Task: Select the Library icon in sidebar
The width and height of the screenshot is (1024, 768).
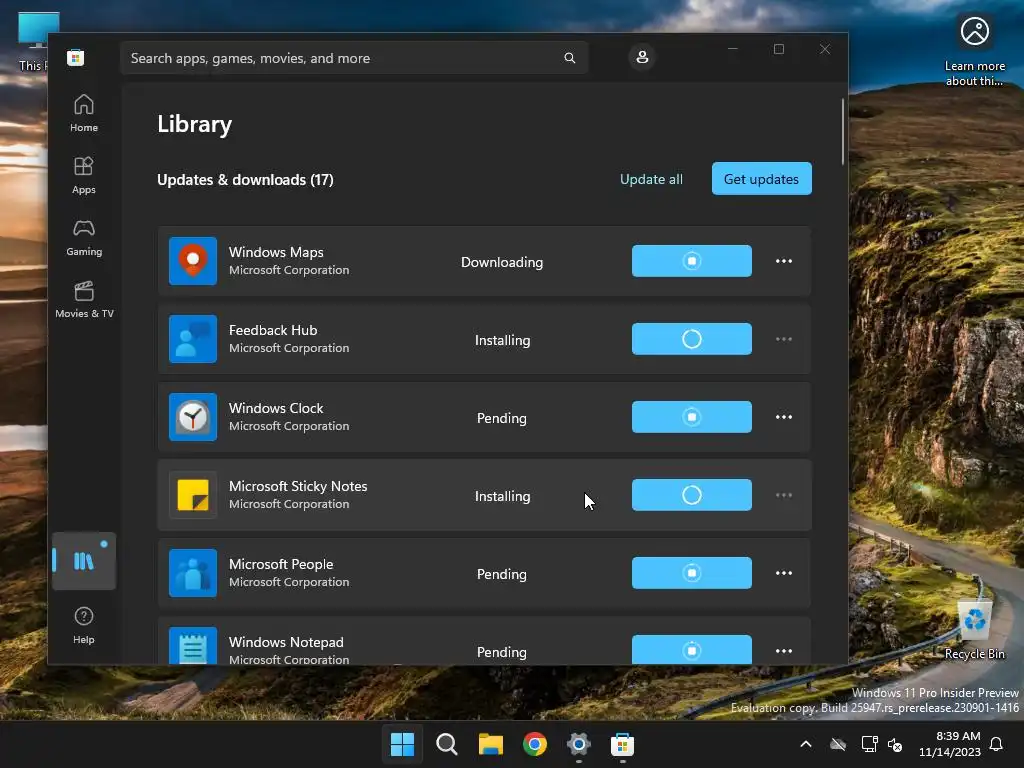Action: pyautogui.click(x=84, y=561)
